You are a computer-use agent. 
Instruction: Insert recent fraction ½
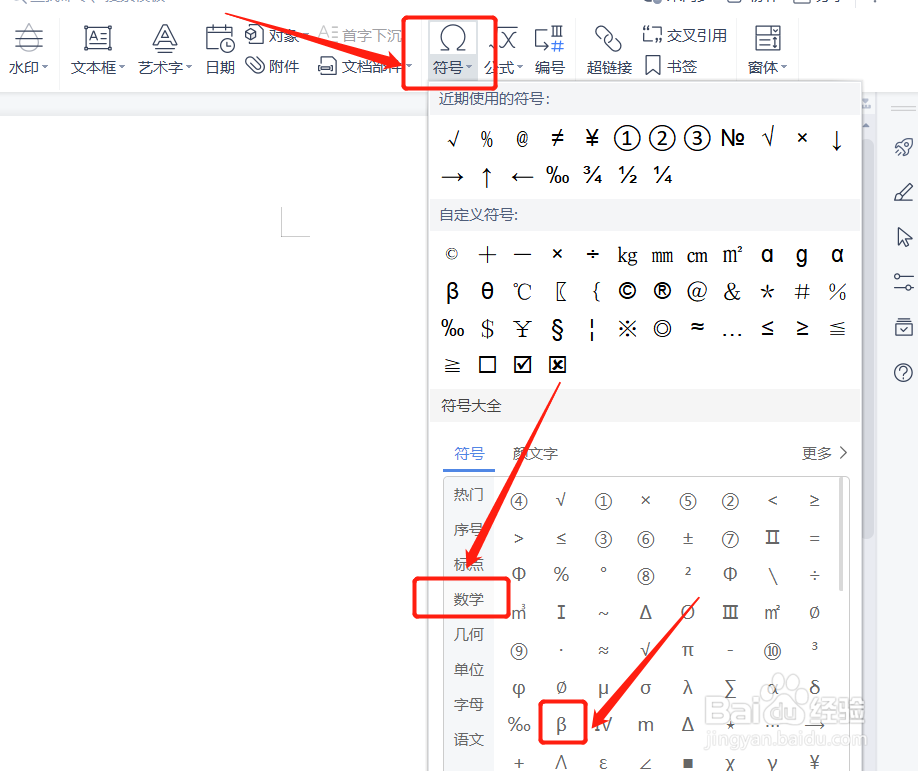pos(628,174)
